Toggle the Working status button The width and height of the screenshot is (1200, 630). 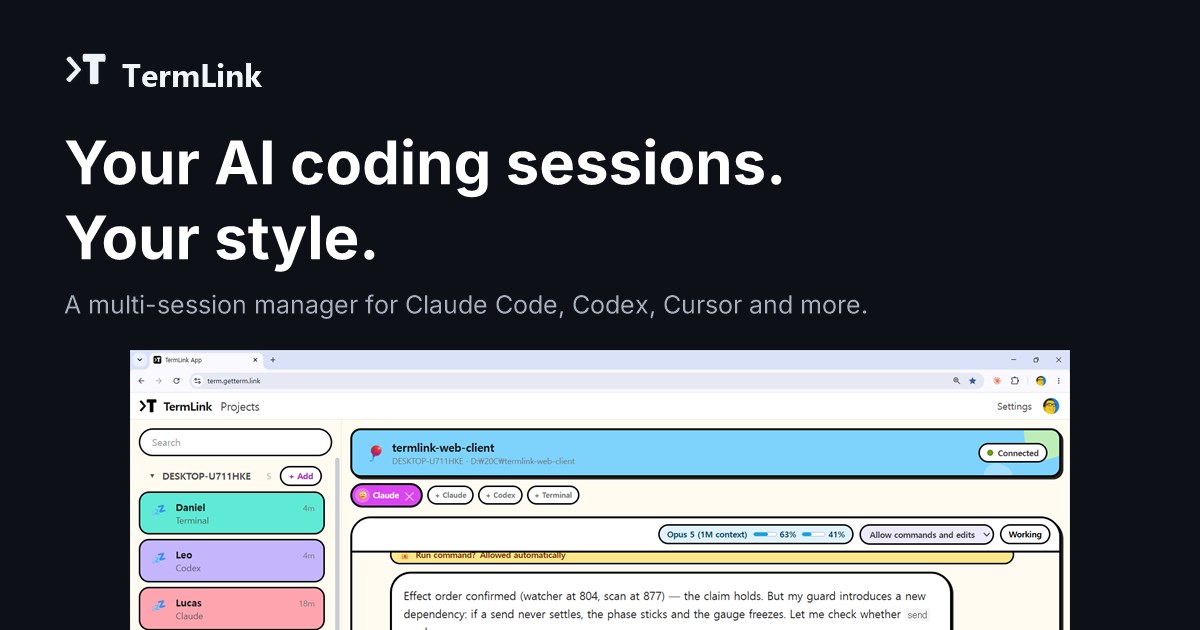pyautogui.click(x=1025, y=535)
